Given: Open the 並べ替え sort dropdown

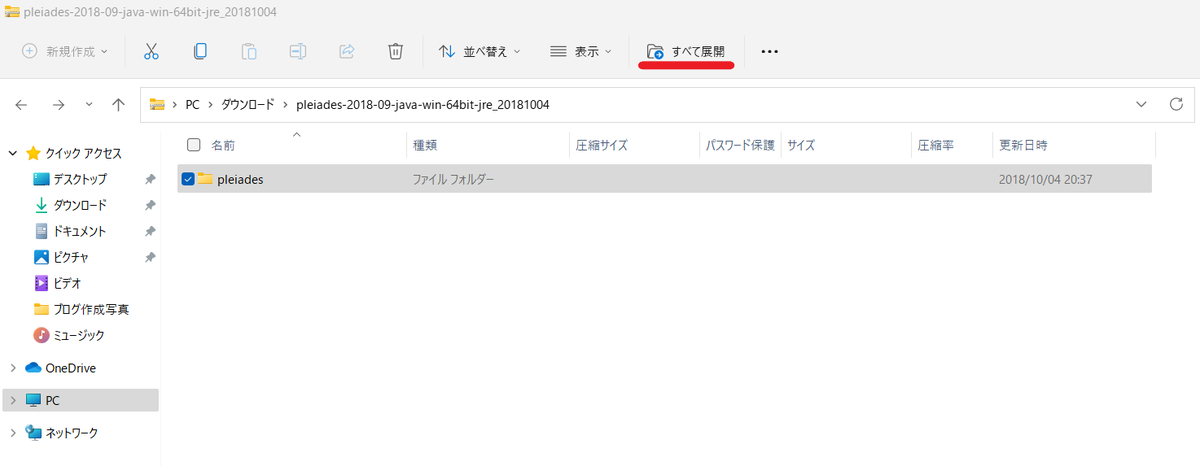Looking at the screenshot, I should click(480, 51).
